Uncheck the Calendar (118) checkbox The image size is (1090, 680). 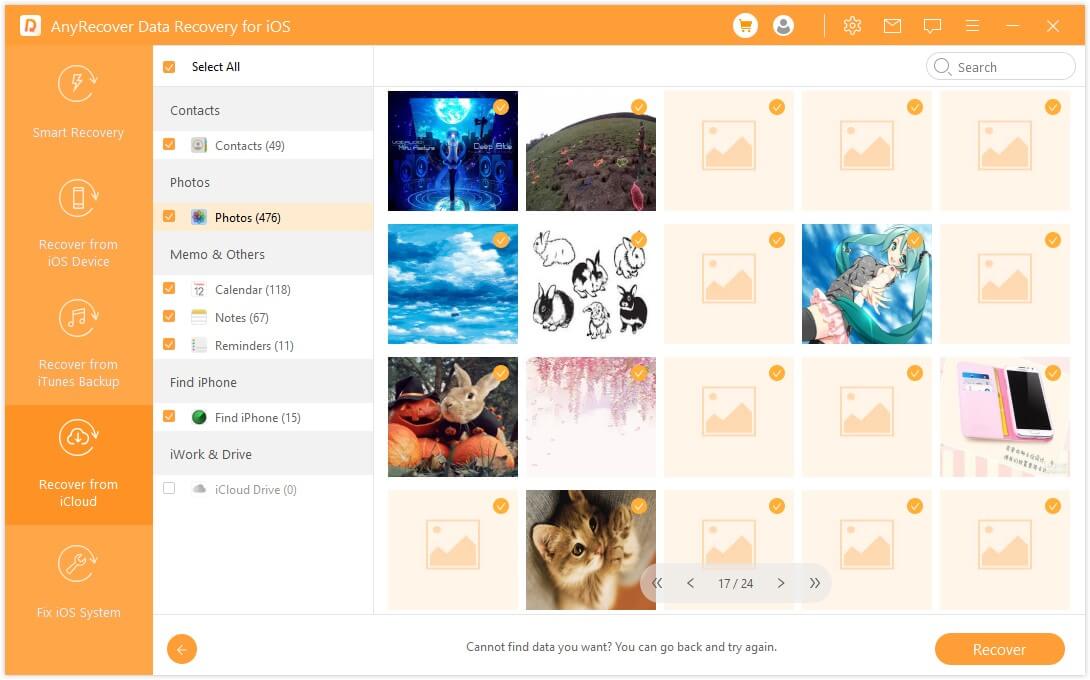pos(169,289)
